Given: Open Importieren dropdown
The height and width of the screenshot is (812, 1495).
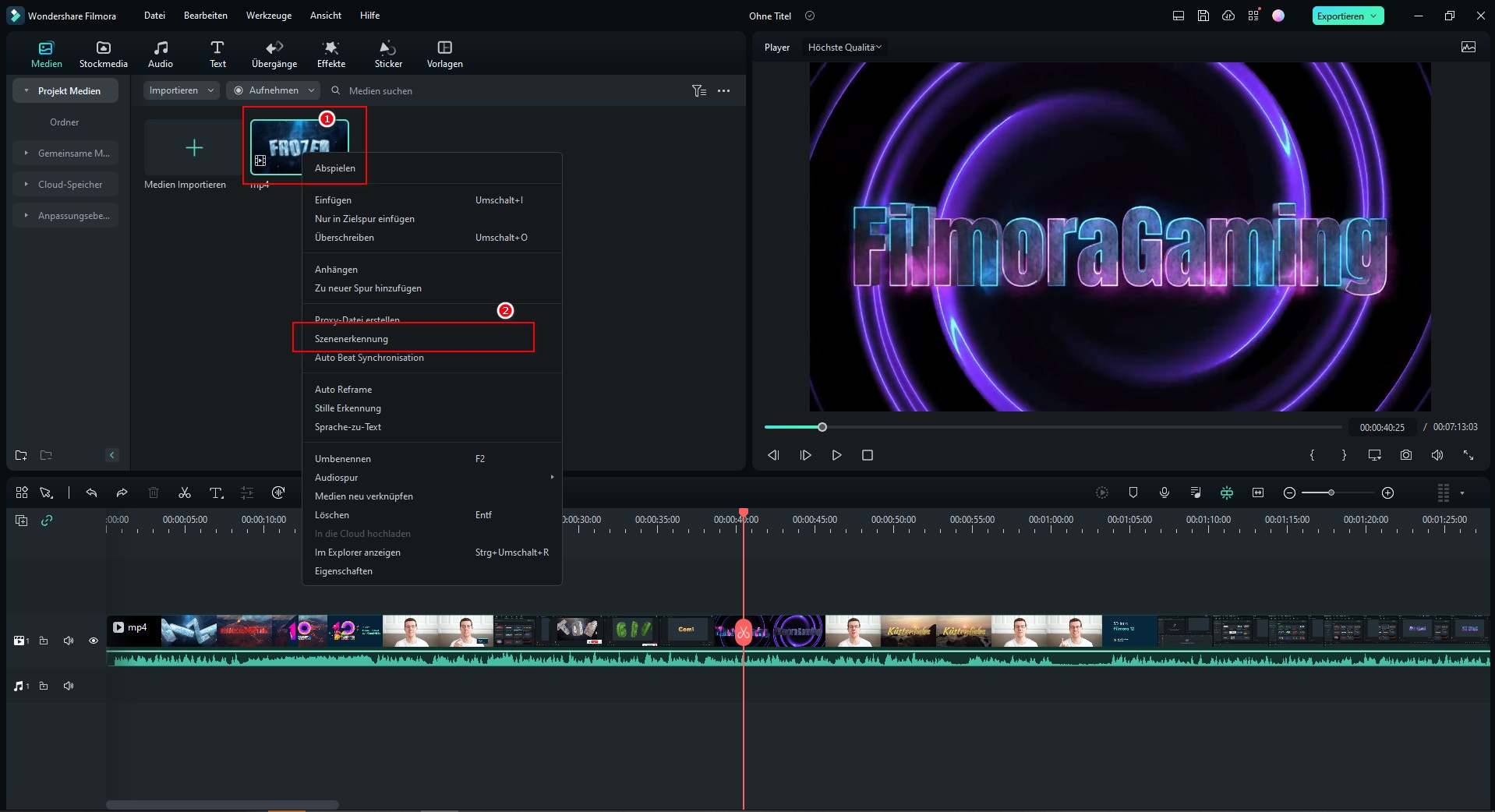Looking at the screenshot, I should (x=181, y=90).
